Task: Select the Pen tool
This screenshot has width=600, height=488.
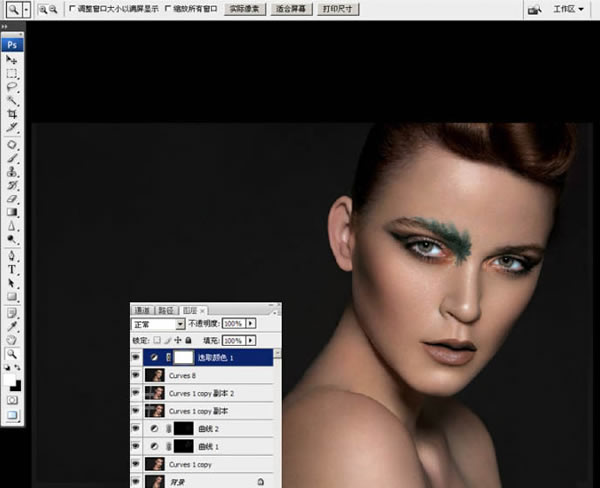Action: [x=11, y=256]
